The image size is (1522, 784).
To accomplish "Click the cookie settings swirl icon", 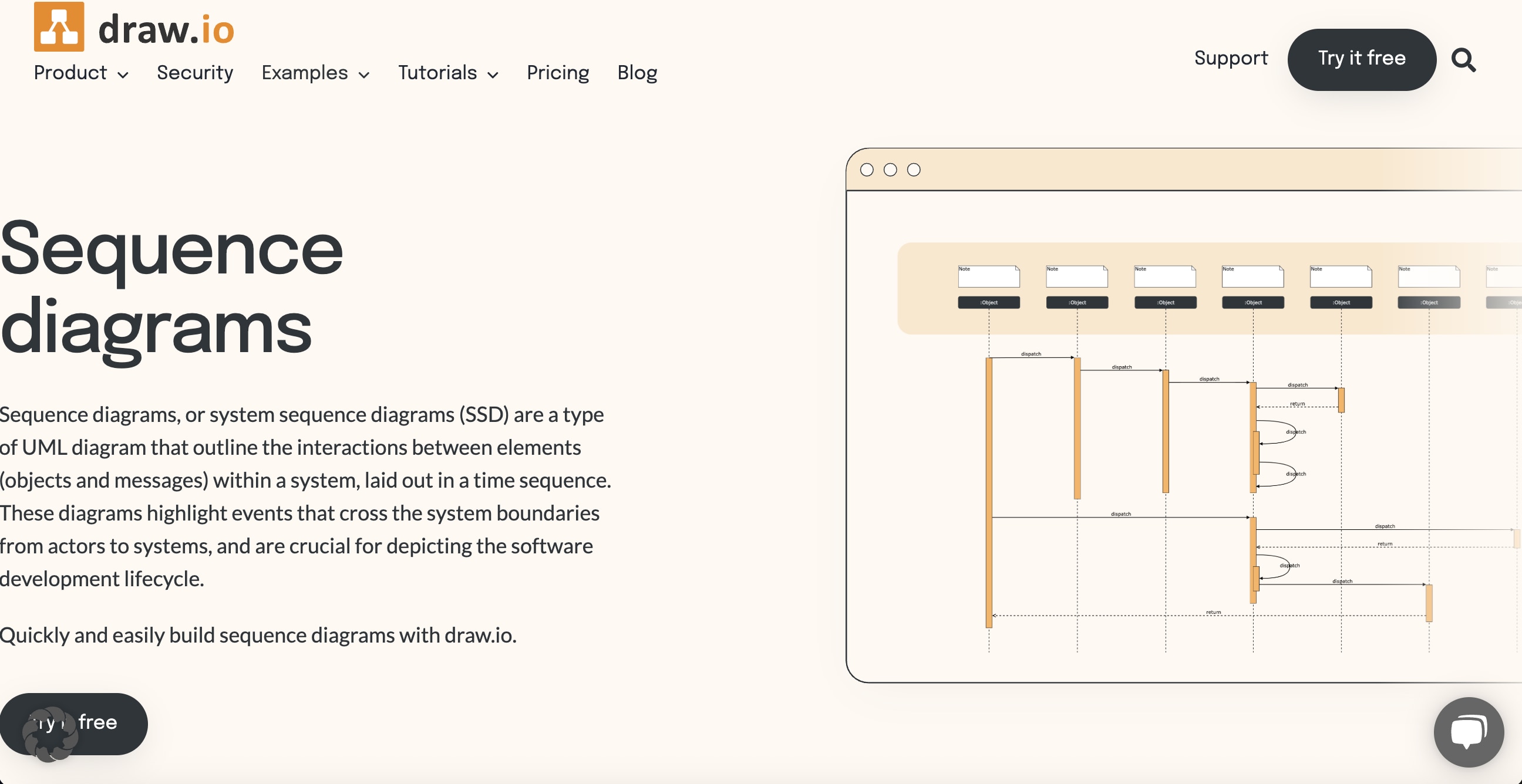I will 50,734.
